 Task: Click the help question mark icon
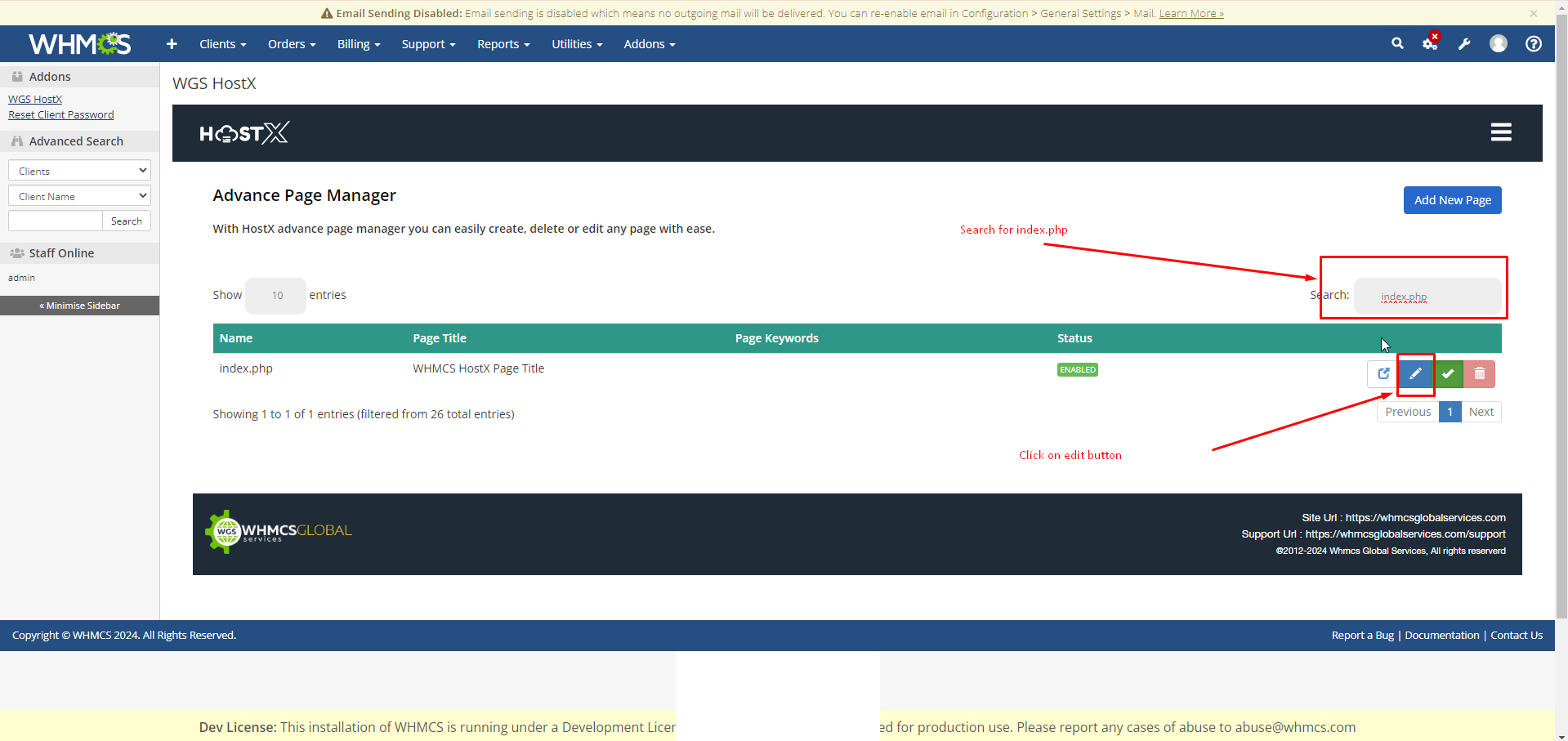click(1533, 44)
